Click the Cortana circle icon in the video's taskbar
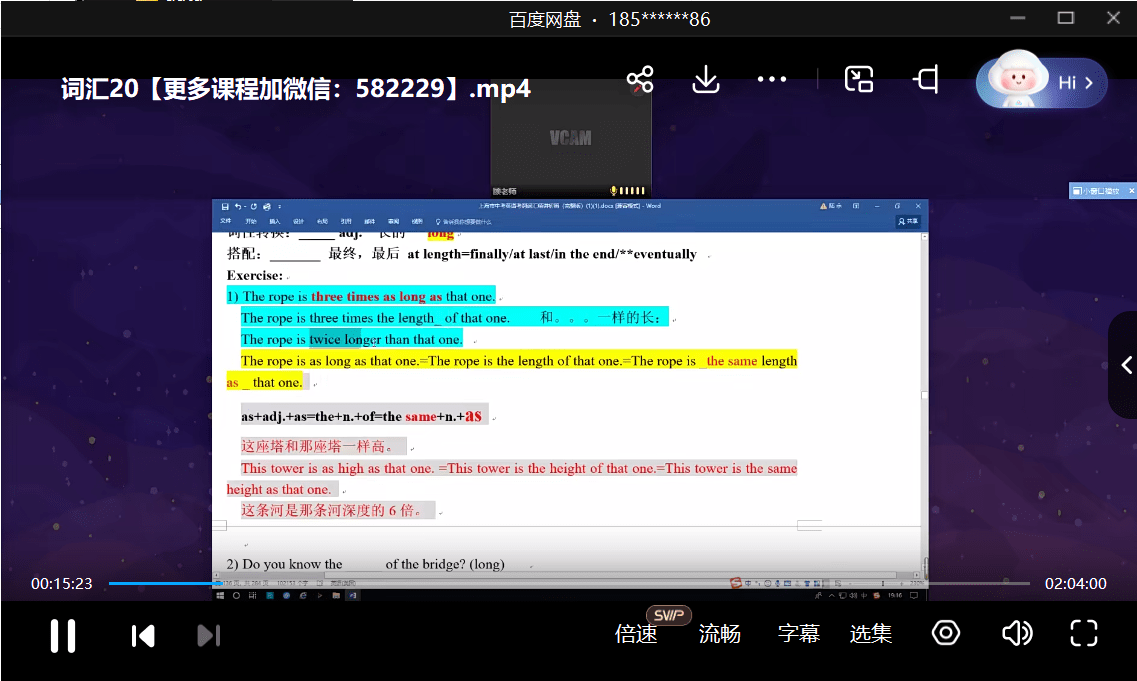Image resolution: width=1137 pixels, height=681 pixels. tap(236, 595)
